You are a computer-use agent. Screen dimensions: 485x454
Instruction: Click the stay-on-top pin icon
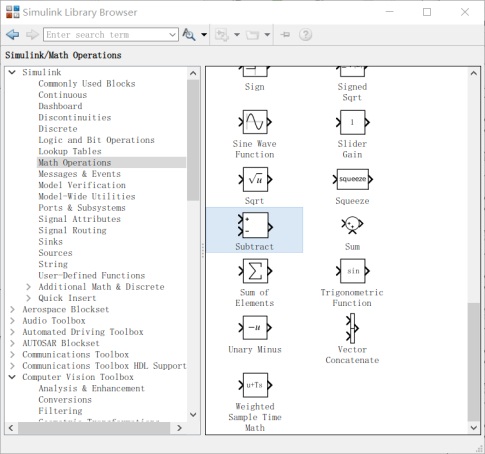click(x=285, y=34)
